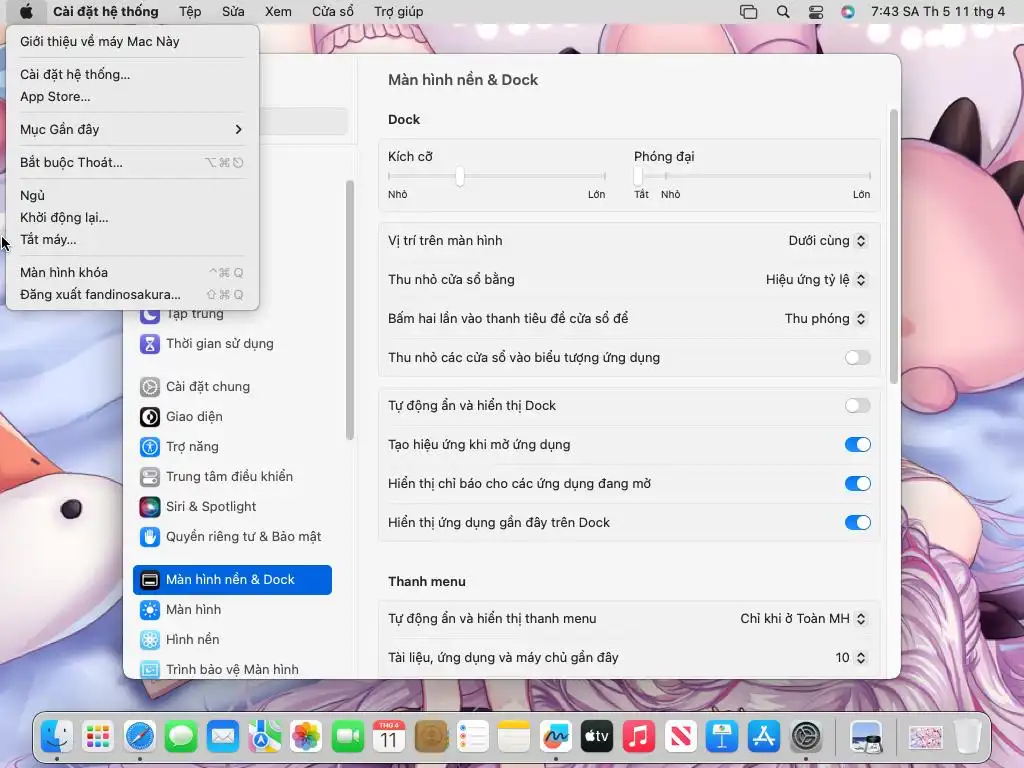
Task: Open Photos app in Dock
Action: [306, 737]
